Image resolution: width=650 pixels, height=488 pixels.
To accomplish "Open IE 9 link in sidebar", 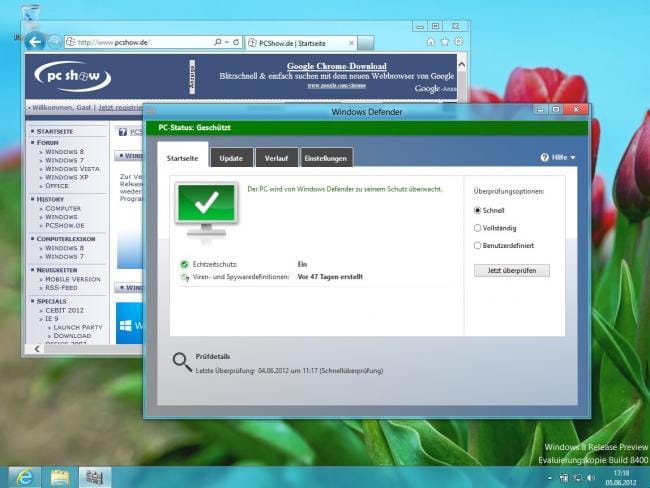I will [51, 318].
